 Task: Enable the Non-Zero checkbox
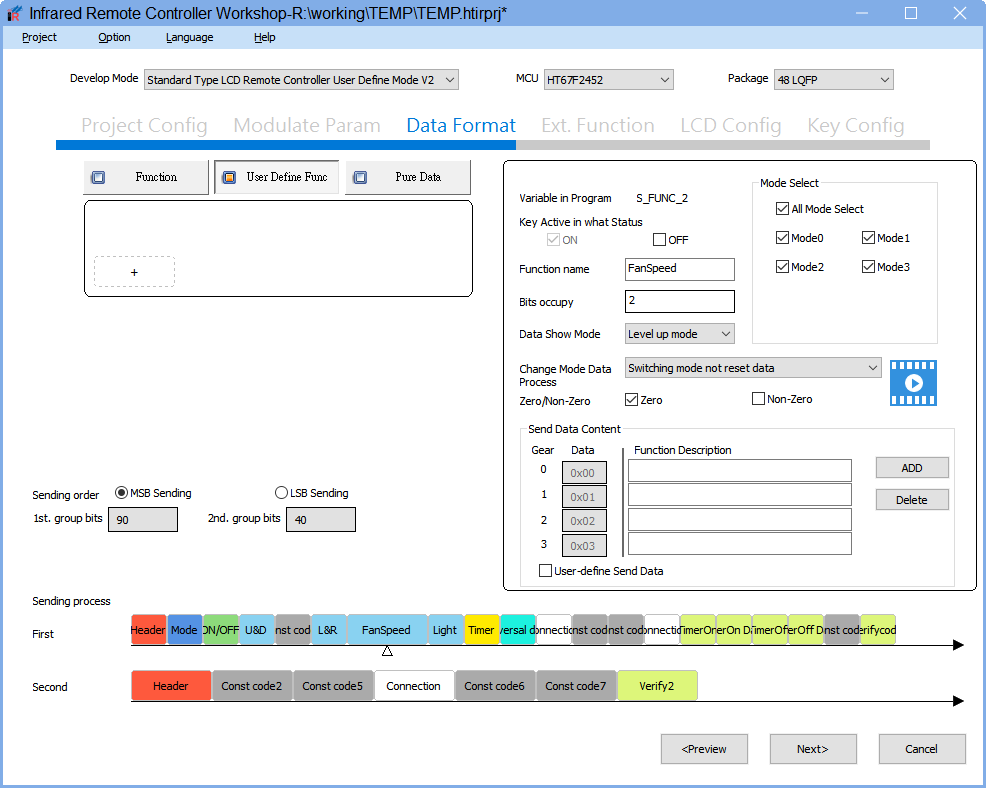(x=758, y=399)
